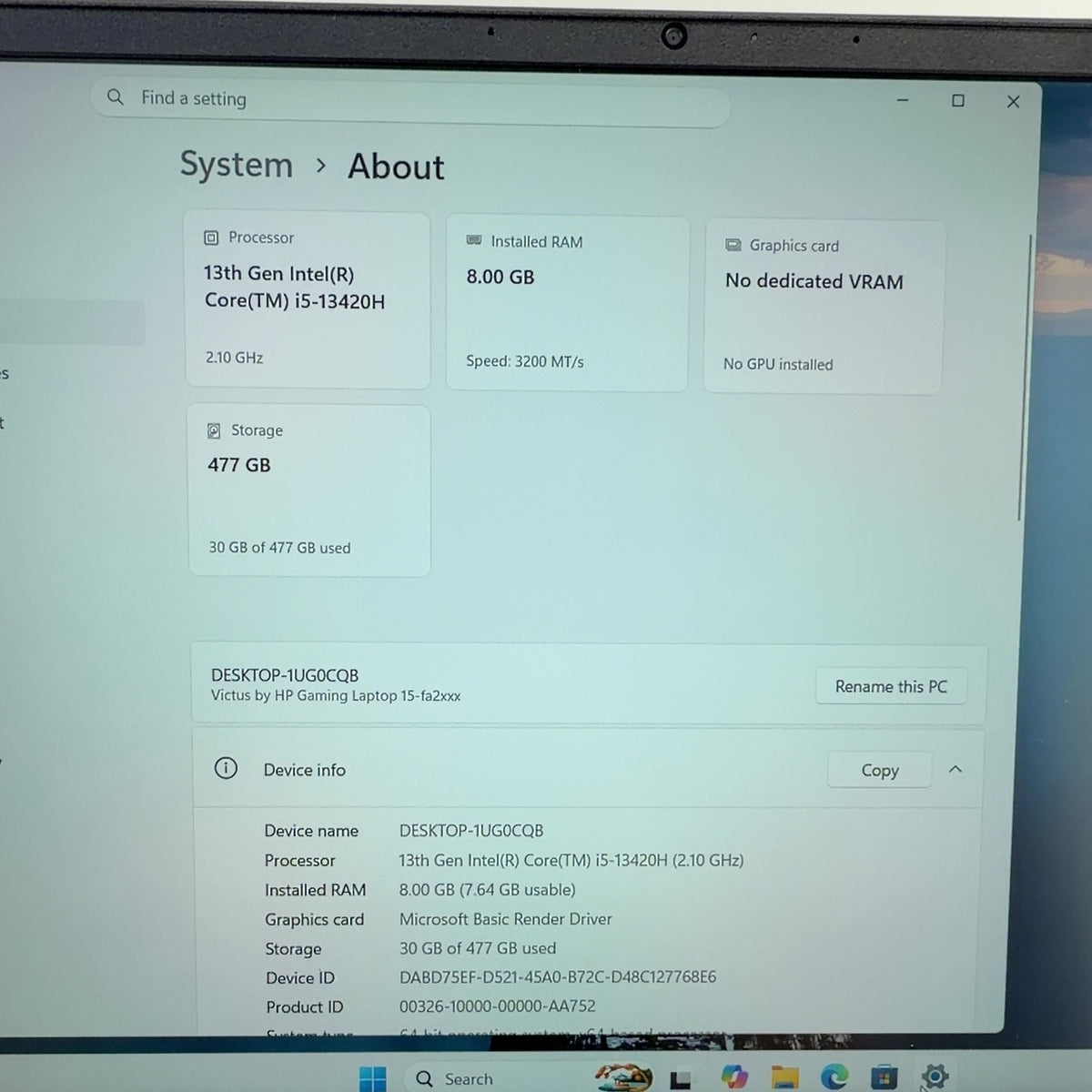
Task: Select the Graphics card info card
Action: click(x=824, y=307)
